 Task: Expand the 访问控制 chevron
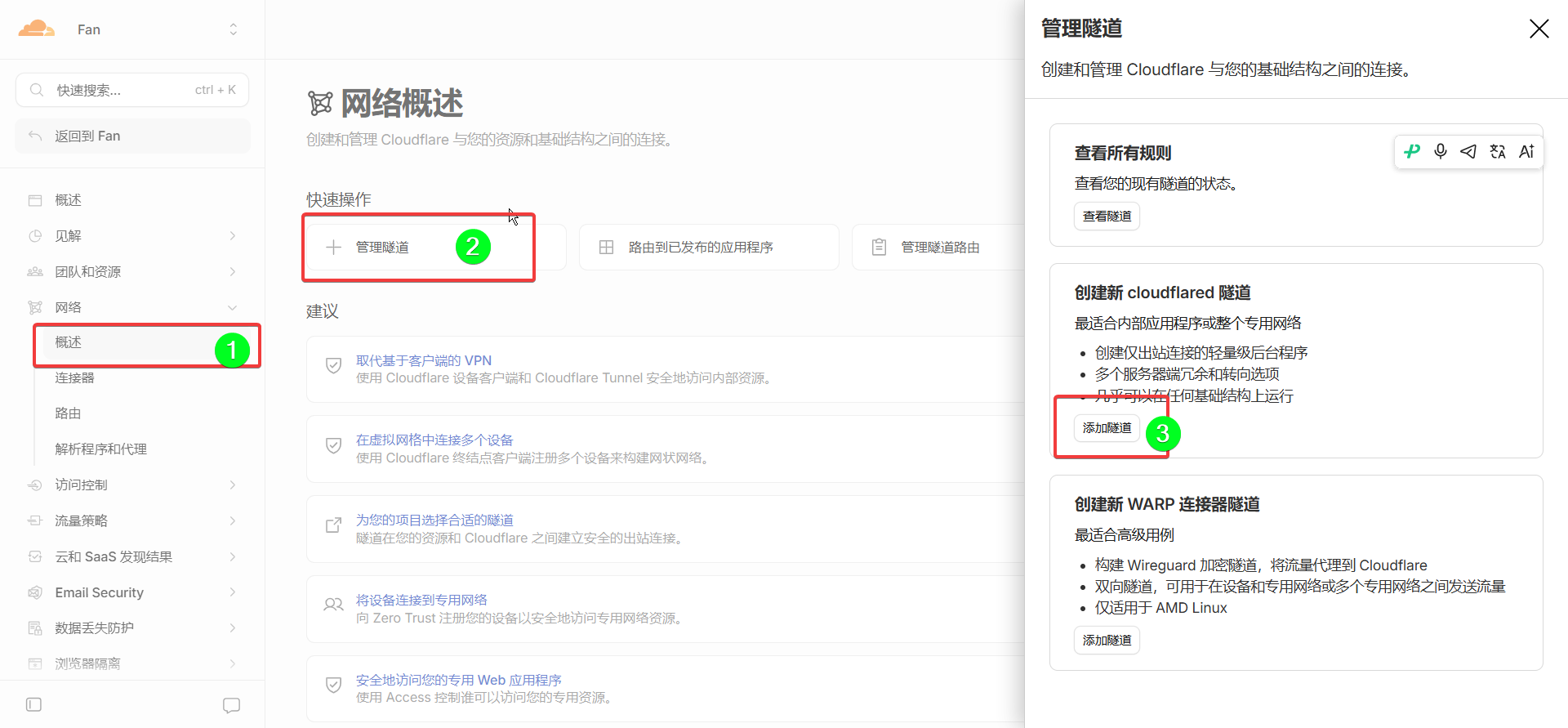(233, 485)
